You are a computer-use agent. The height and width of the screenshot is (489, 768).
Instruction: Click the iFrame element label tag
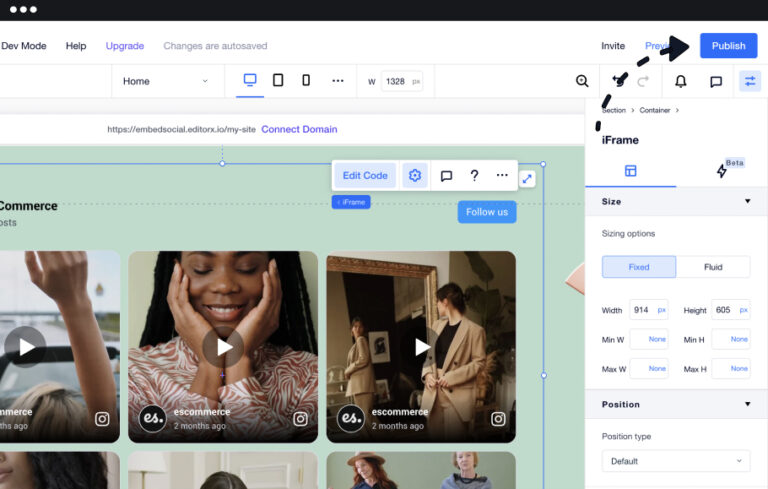point(351,202)
